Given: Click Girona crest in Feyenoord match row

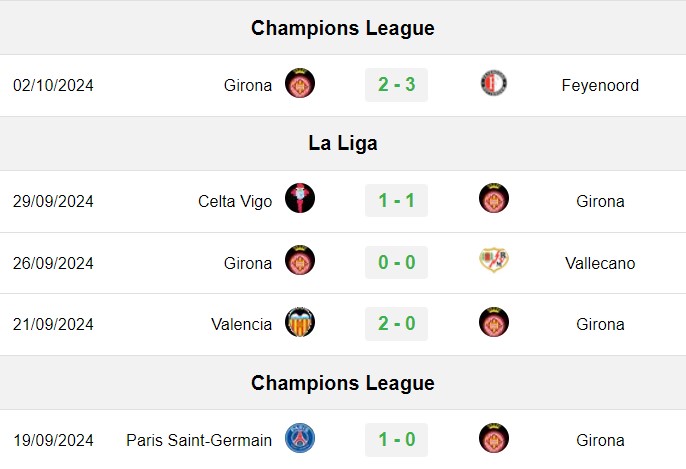Looking at the screenshot, I should click(300, 83).
